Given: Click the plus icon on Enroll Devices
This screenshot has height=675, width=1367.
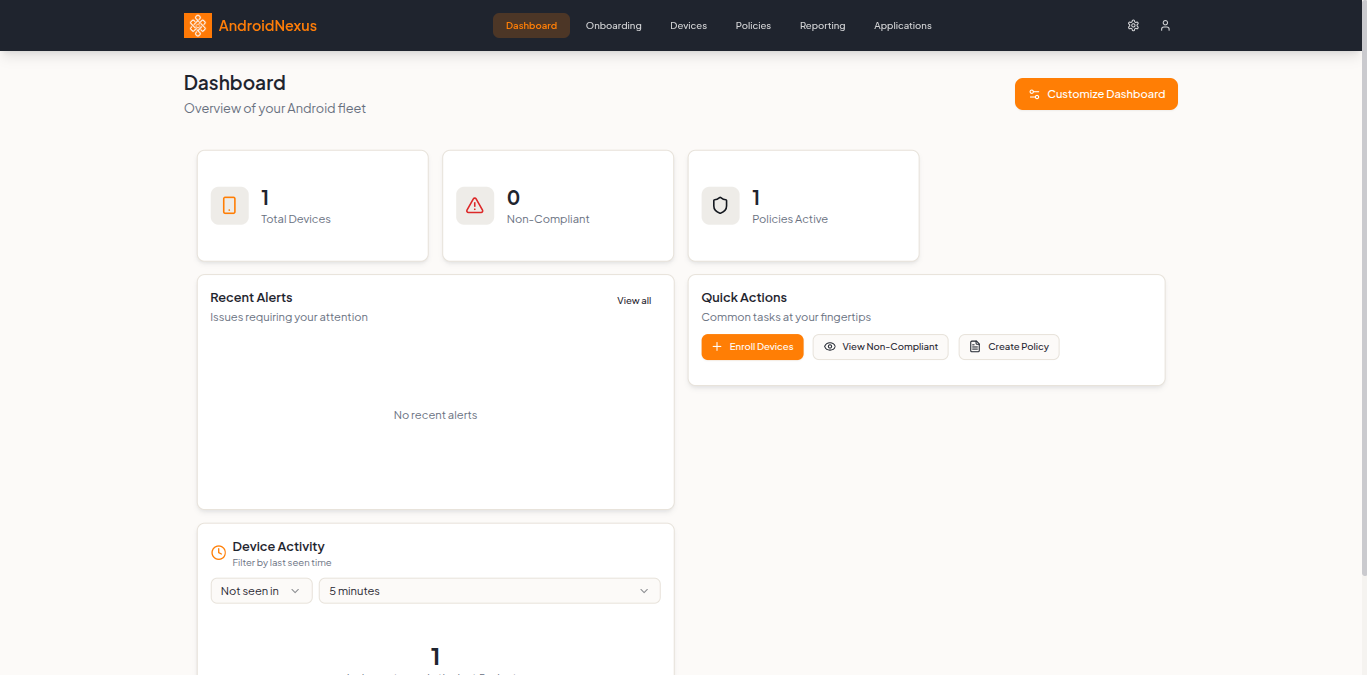Looking at the screenshot, I should 718,346.
